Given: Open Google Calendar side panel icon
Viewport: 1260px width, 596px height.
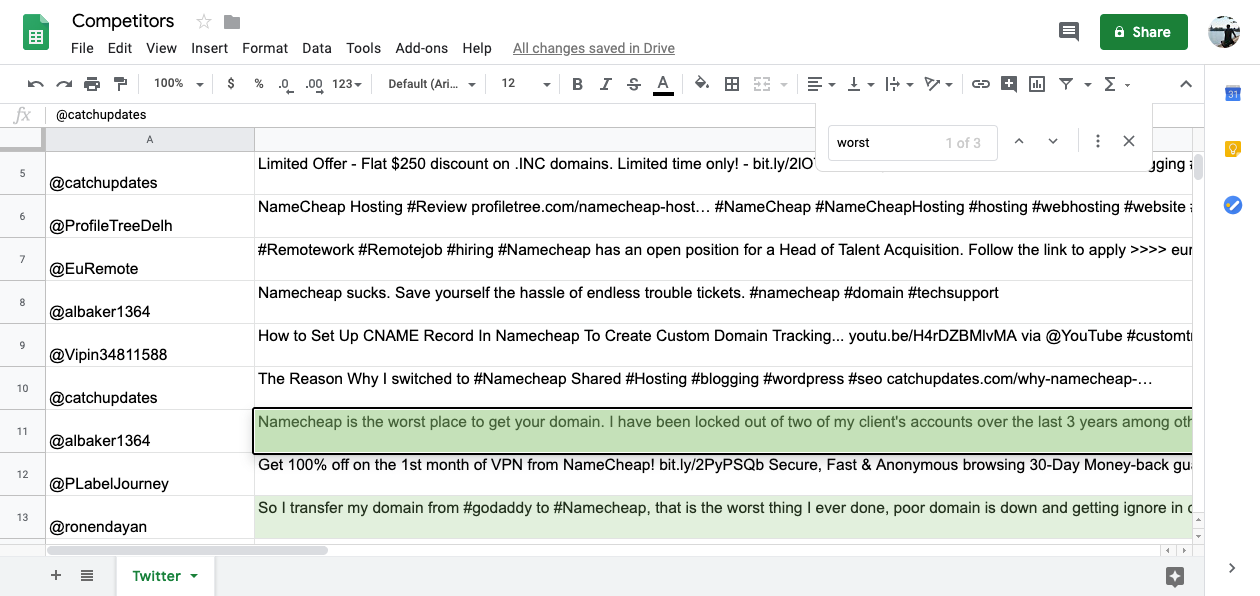Looking at the screenshot, I should 1233,93.
